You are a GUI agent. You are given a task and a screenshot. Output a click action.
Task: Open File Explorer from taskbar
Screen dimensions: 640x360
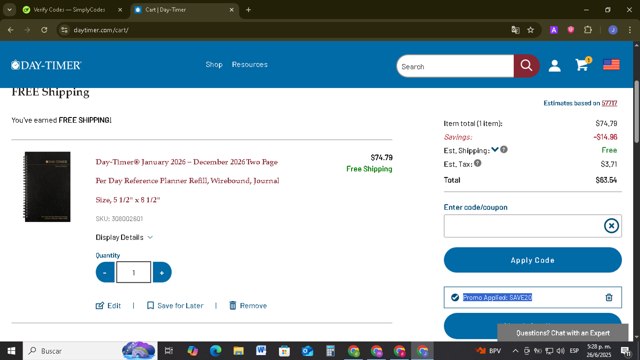tap(238, 351)
